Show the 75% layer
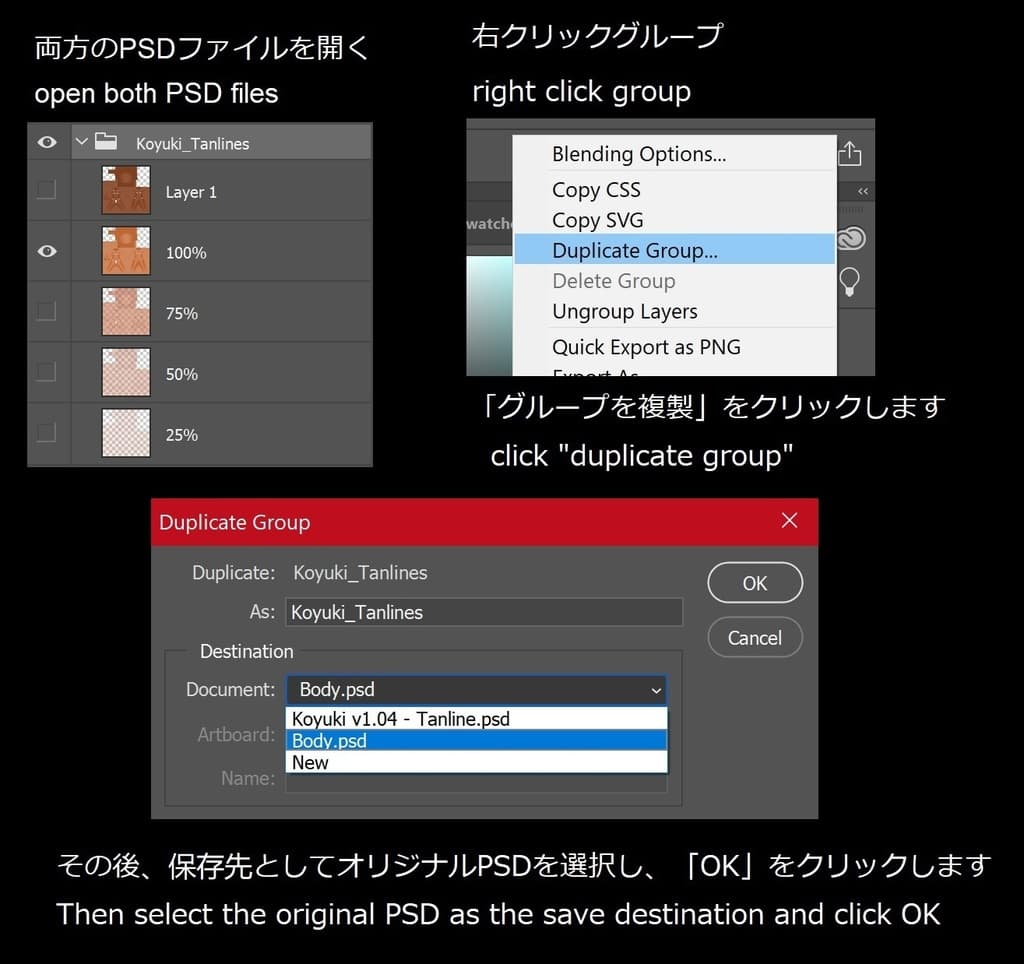 [46, 313]
